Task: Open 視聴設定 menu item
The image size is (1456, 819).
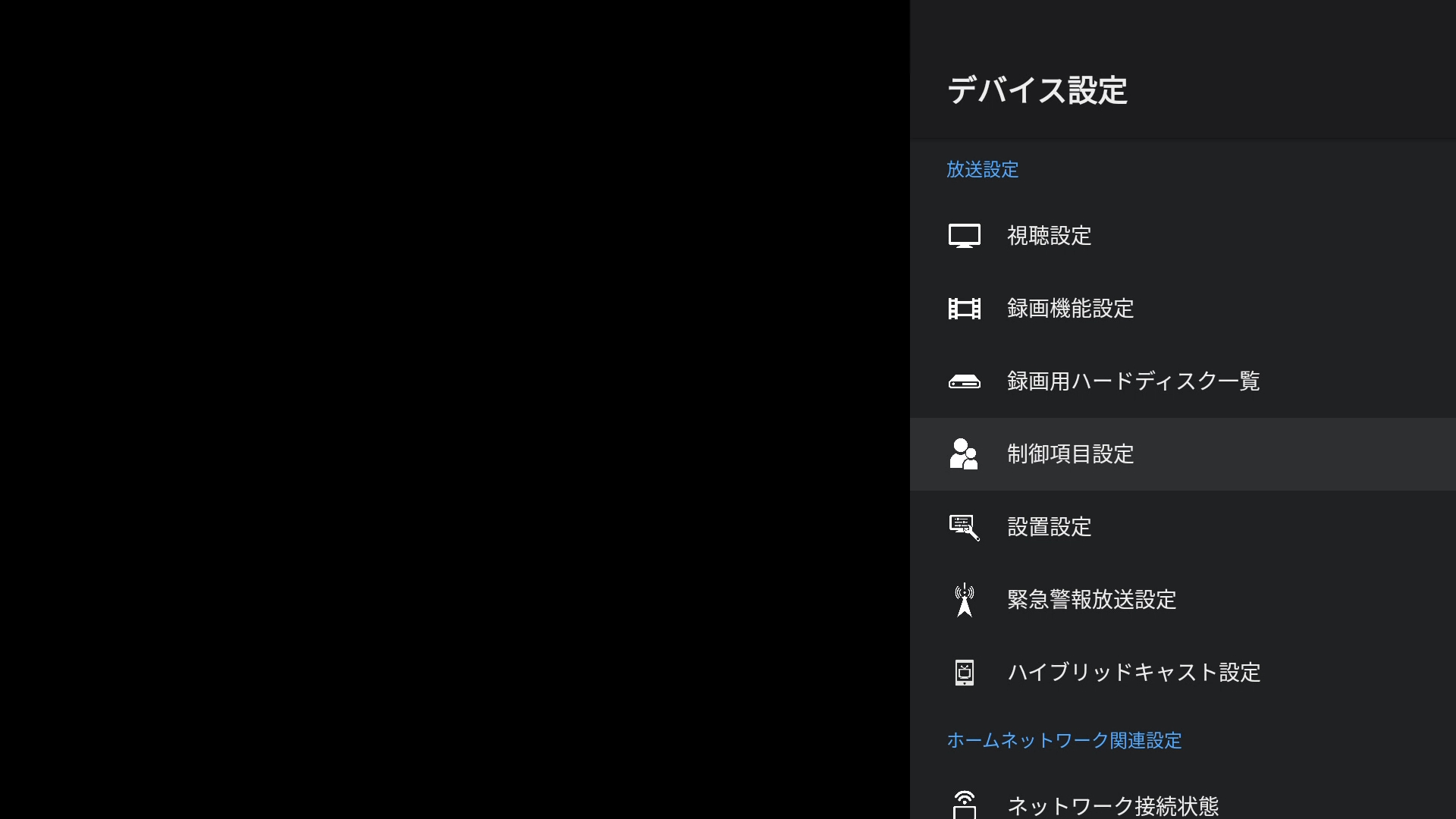Action: click(x=1049, y=236)
